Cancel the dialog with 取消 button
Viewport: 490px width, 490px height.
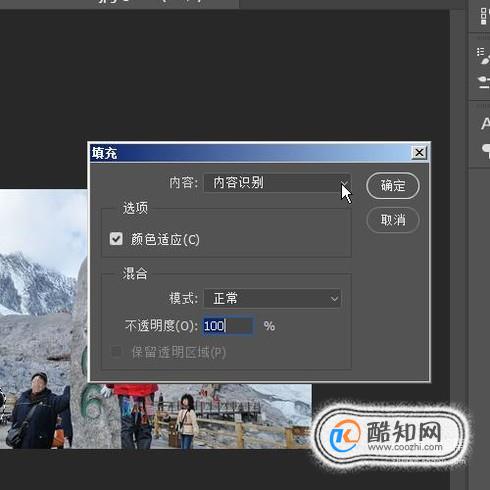393,220
